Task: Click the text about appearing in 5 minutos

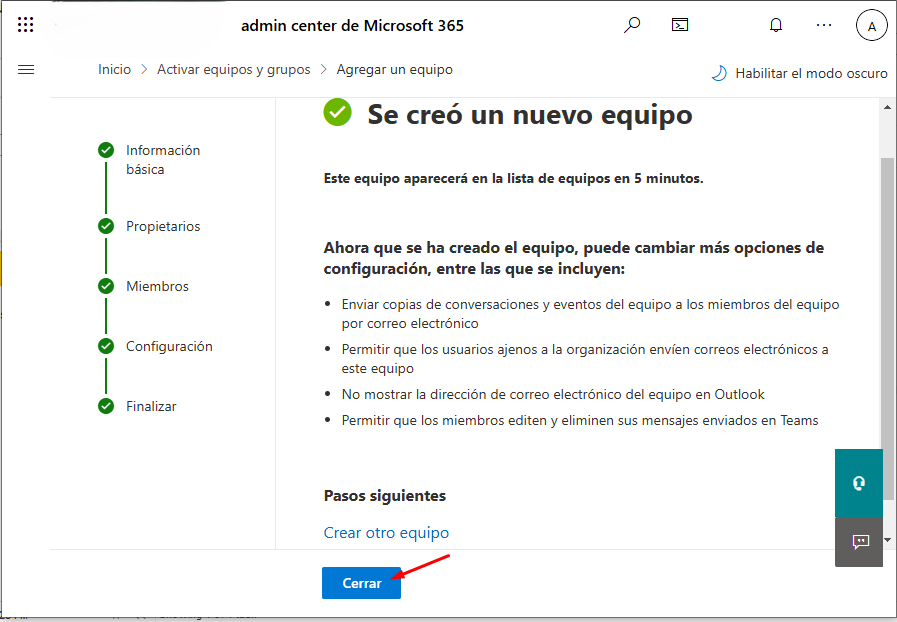Action: pyautogui.click(x=513, y=179)
